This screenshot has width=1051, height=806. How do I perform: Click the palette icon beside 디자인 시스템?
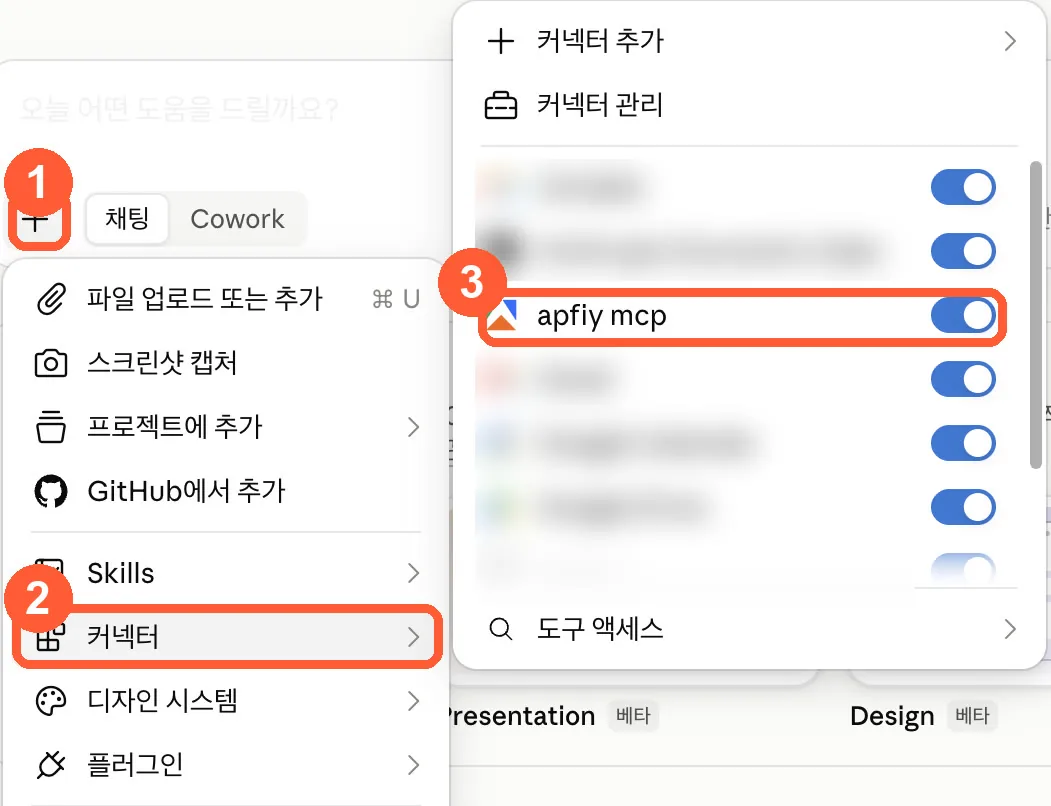(x=51, y=701)
